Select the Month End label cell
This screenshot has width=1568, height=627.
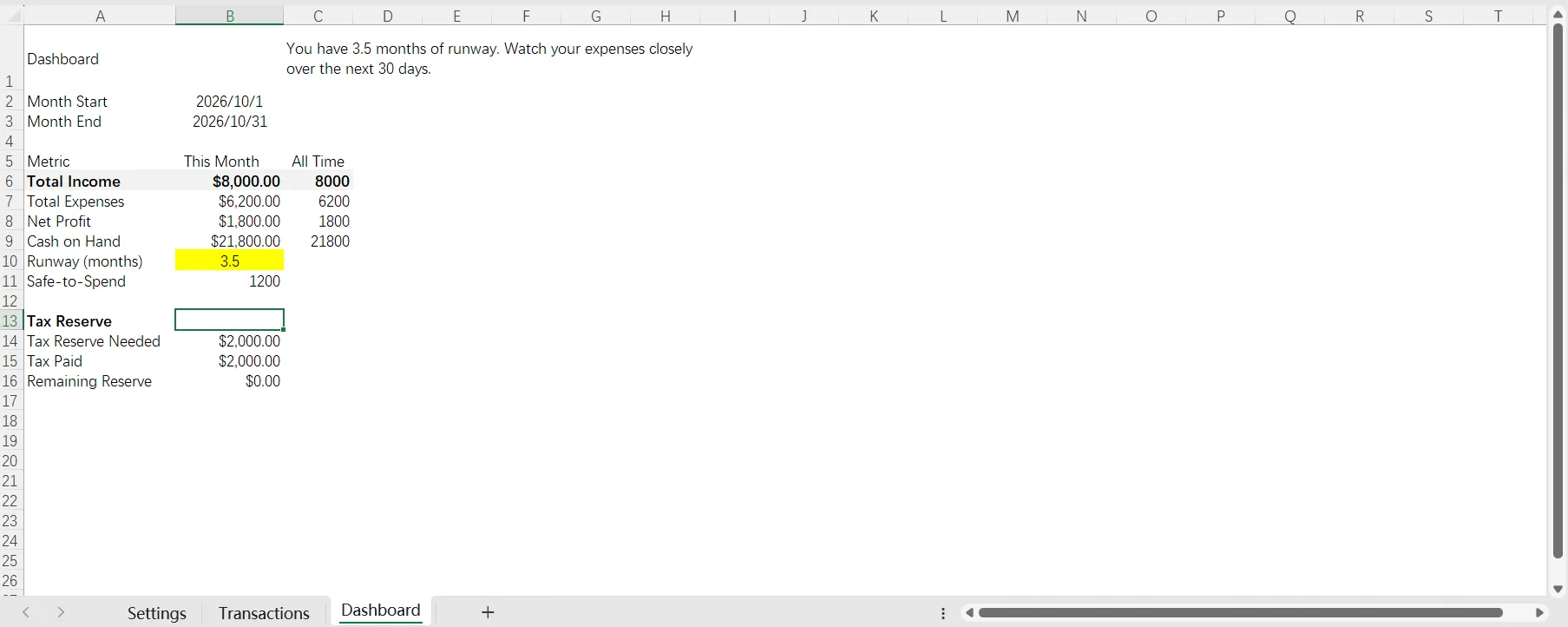click(100, 122)
